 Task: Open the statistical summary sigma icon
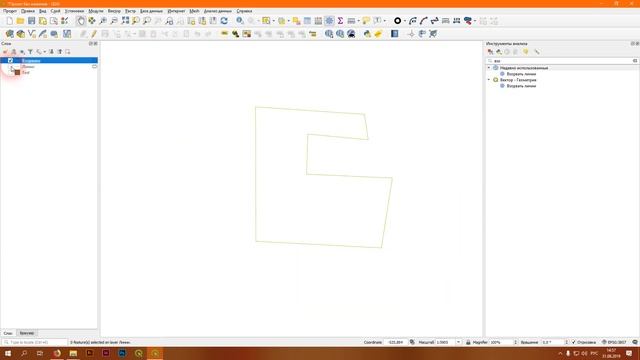point(340,21)
